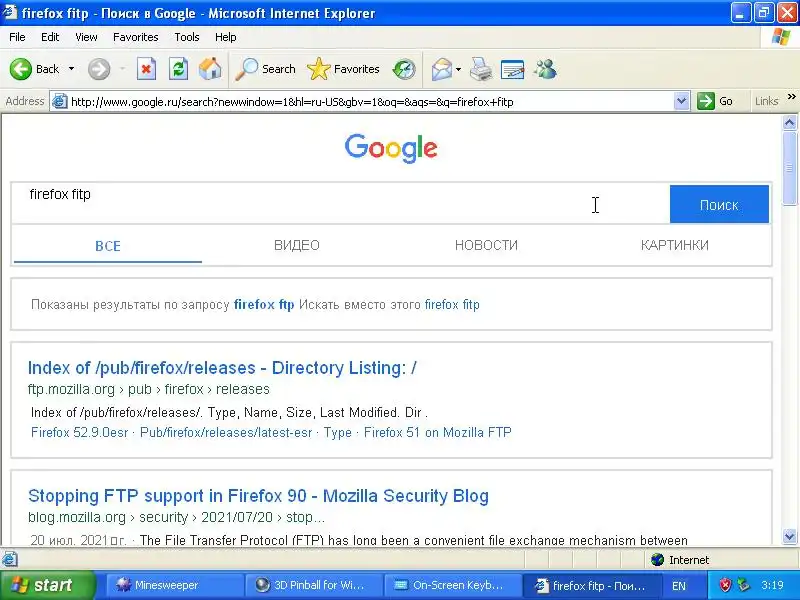Switch to the ВИДЕО tab
Image resolution: width=800 pixels, height=600 pixels.
296,245
